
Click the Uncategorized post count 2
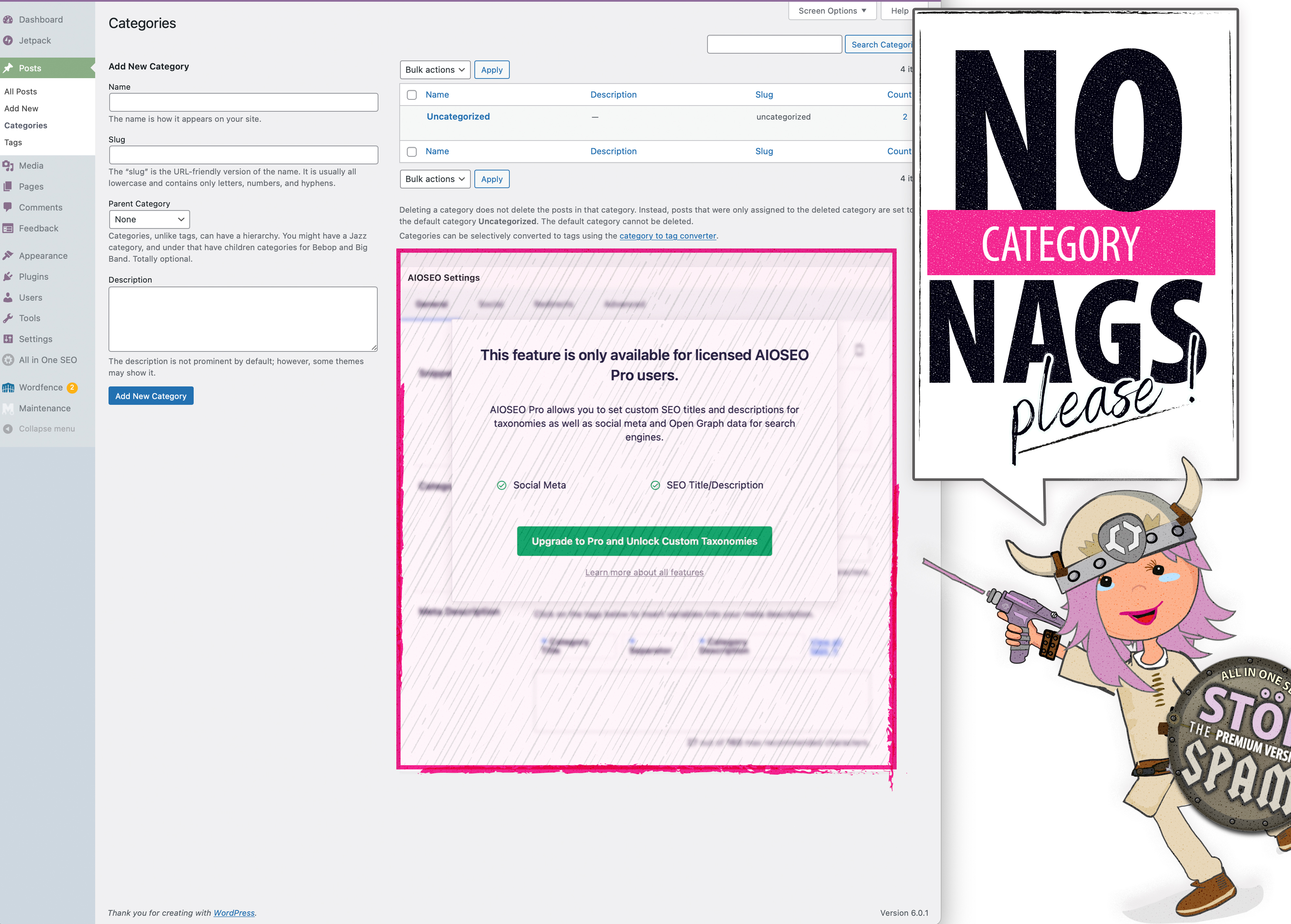point(905,117)
